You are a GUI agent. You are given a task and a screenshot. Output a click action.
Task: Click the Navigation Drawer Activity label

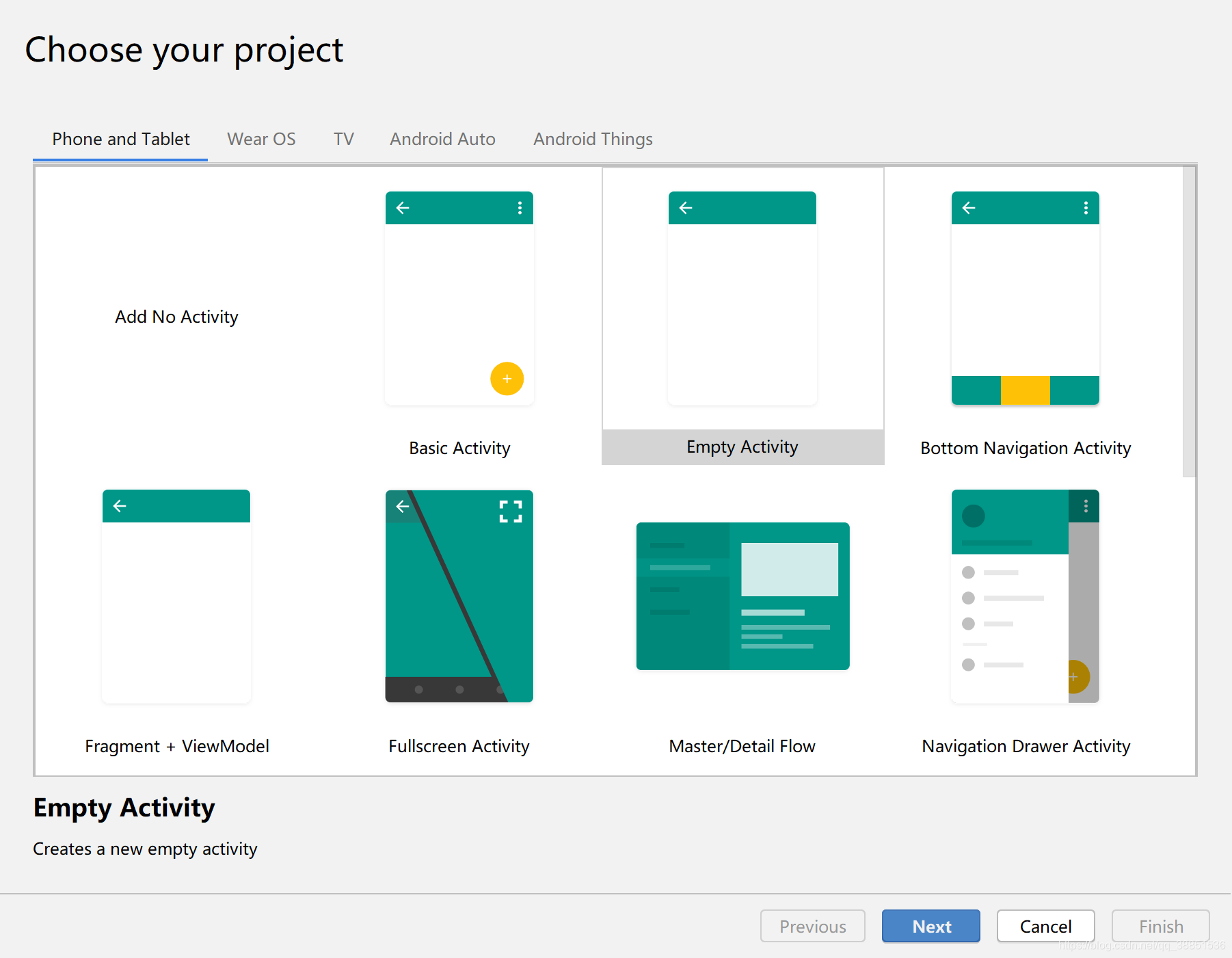[1026, 746]
